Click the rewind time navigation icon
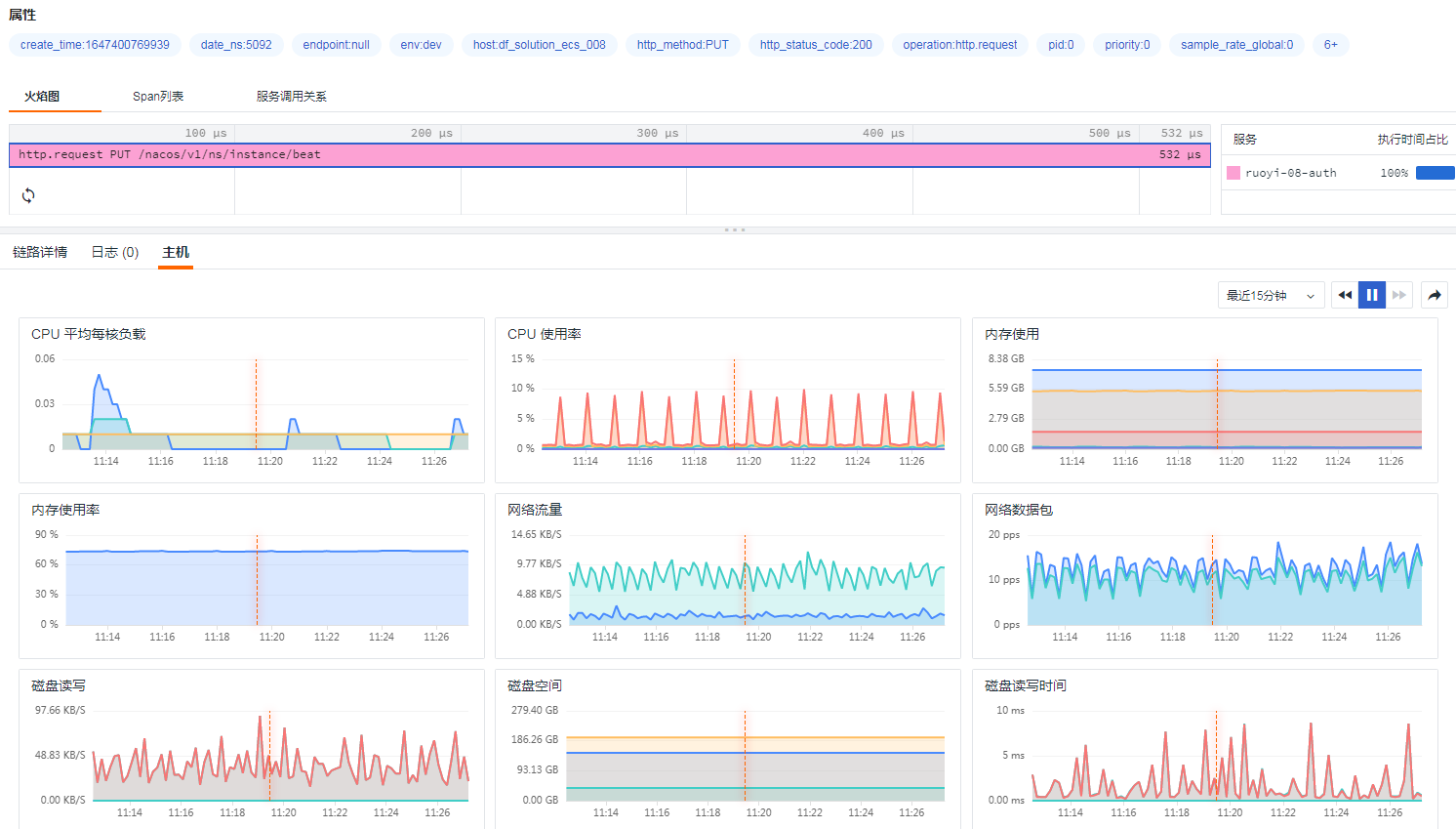This screenshot has width=1456, height=829. coord(1344,294)
